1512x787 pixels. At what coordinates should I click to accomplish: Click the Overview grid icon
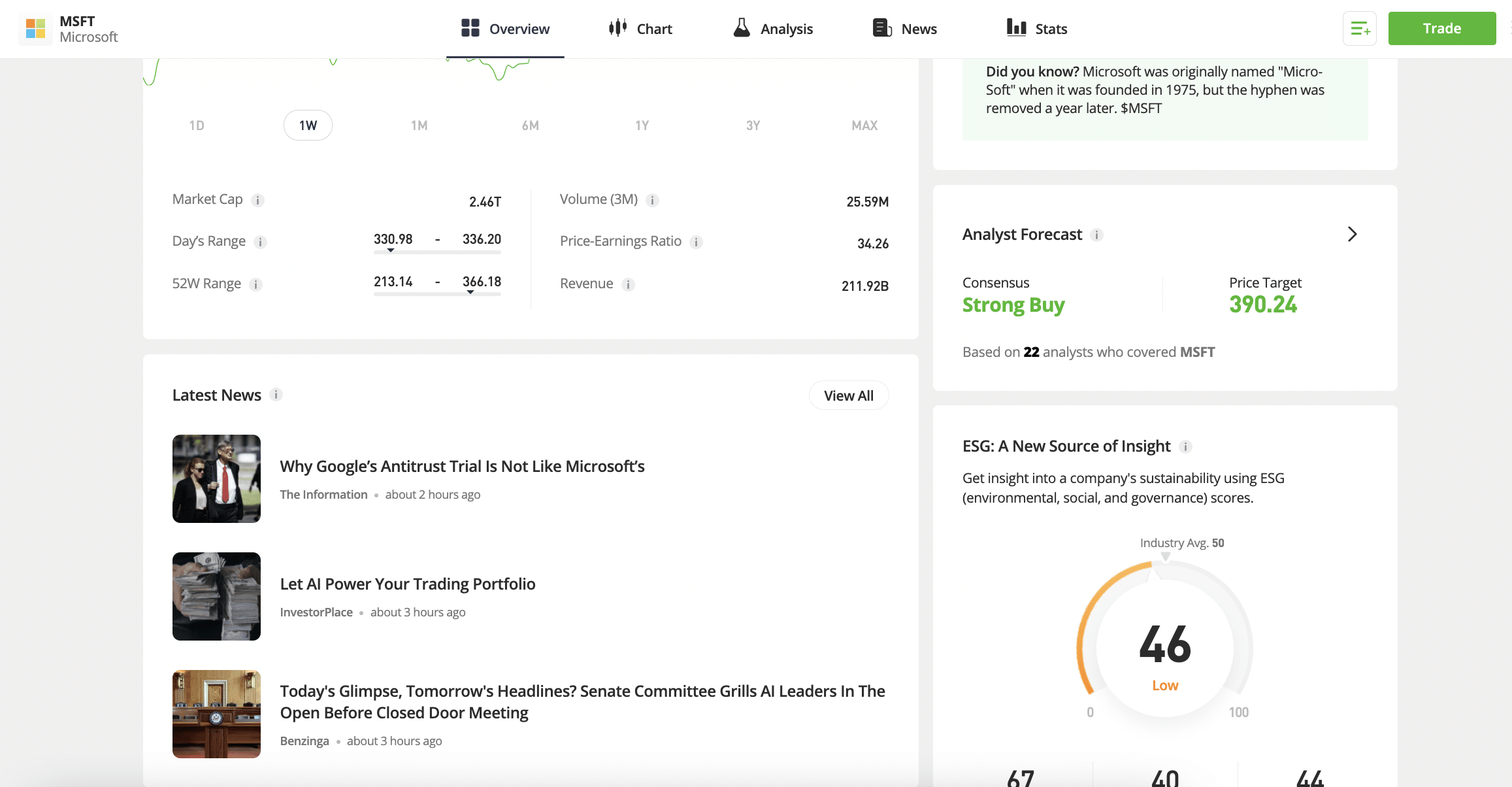pyautogui.click(x=470, y=28)
